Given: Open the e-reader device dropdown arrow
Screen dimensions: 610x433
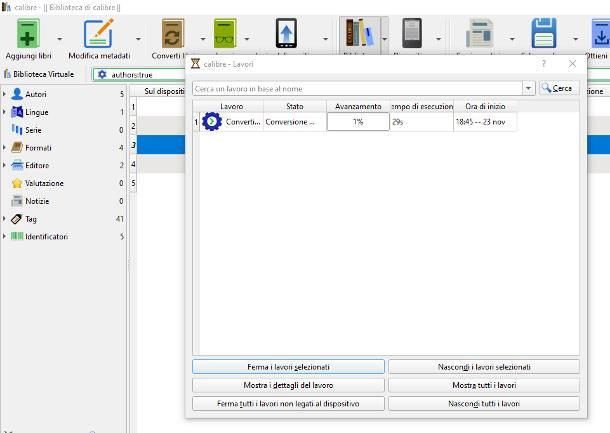Looking at the screenshot, I should pyautogui.click(x=438, y=39).
